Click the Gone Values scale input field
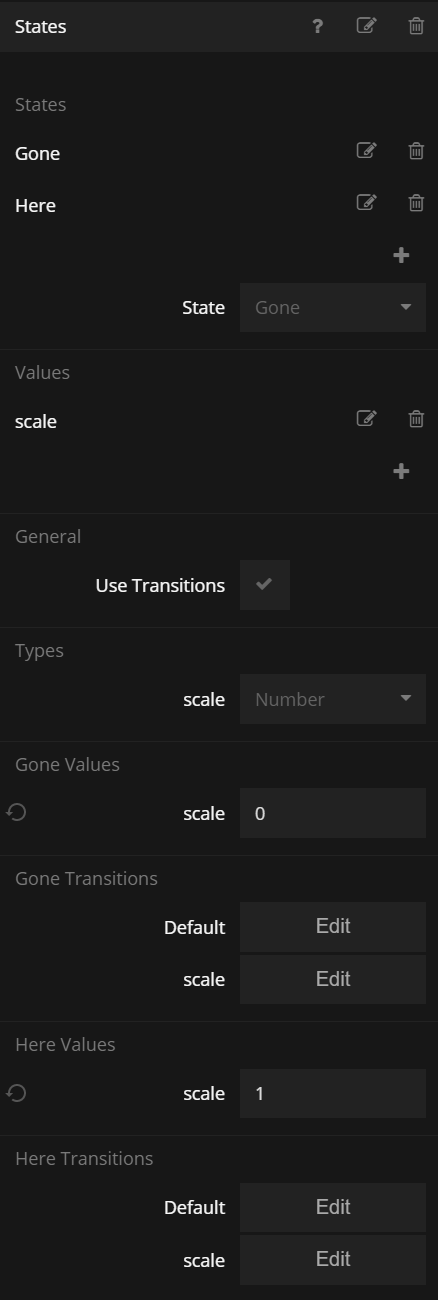Viewport: 438px width, 1300px height. [x=333, y=813]
